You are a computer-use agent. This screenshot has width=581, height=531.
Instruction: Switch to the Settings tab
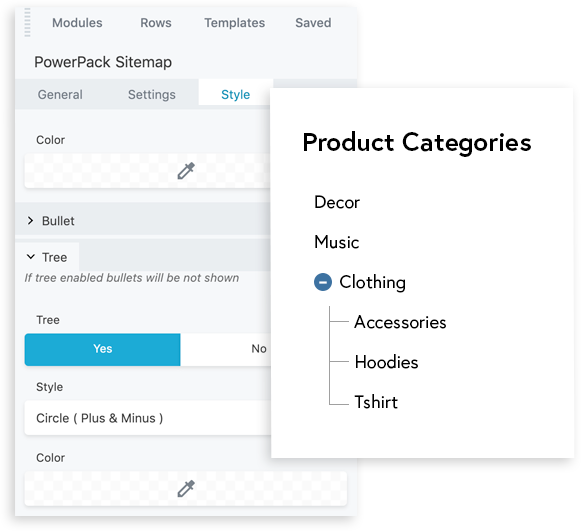tap(152, 94)
